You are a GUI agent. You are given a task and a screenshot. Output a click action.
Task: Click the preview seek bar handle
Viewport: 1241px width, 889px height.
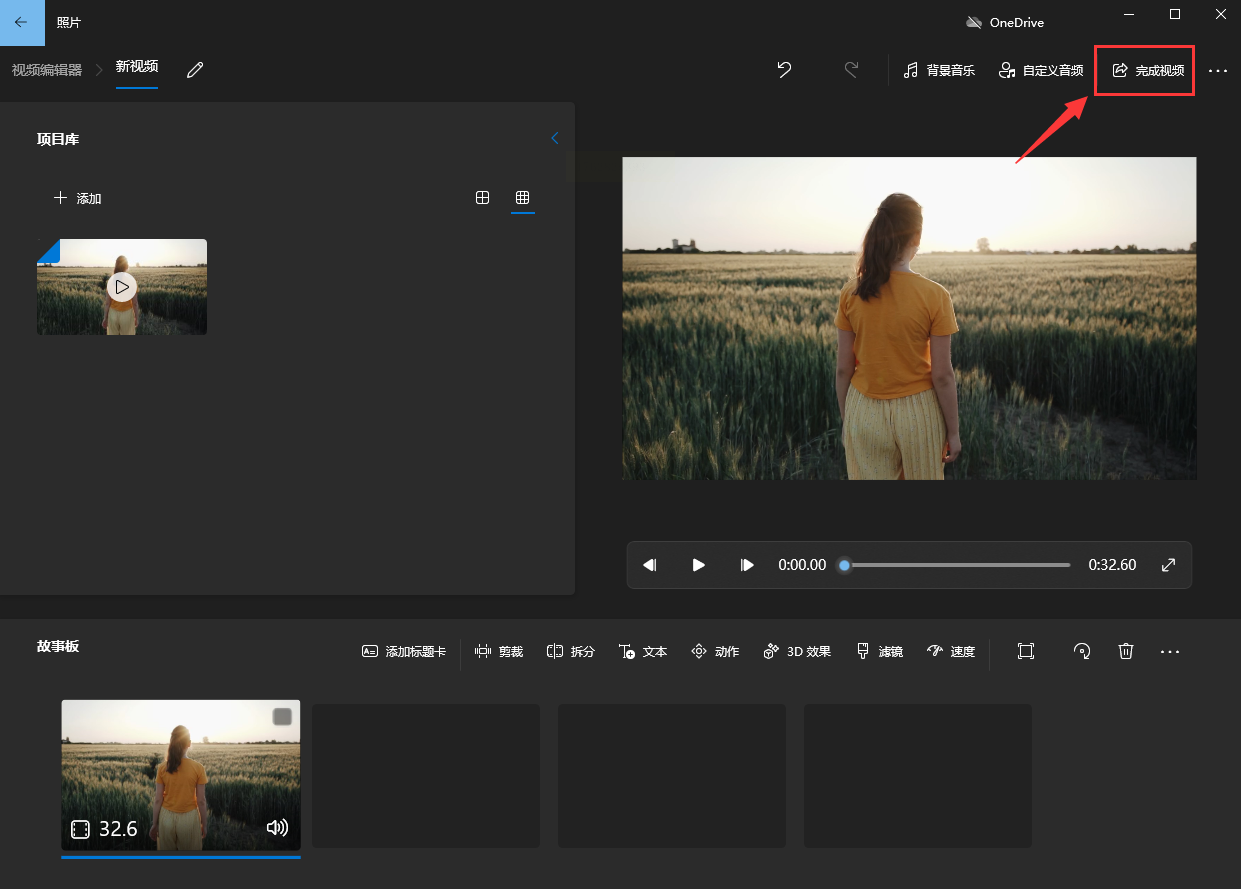click(845, 565)
